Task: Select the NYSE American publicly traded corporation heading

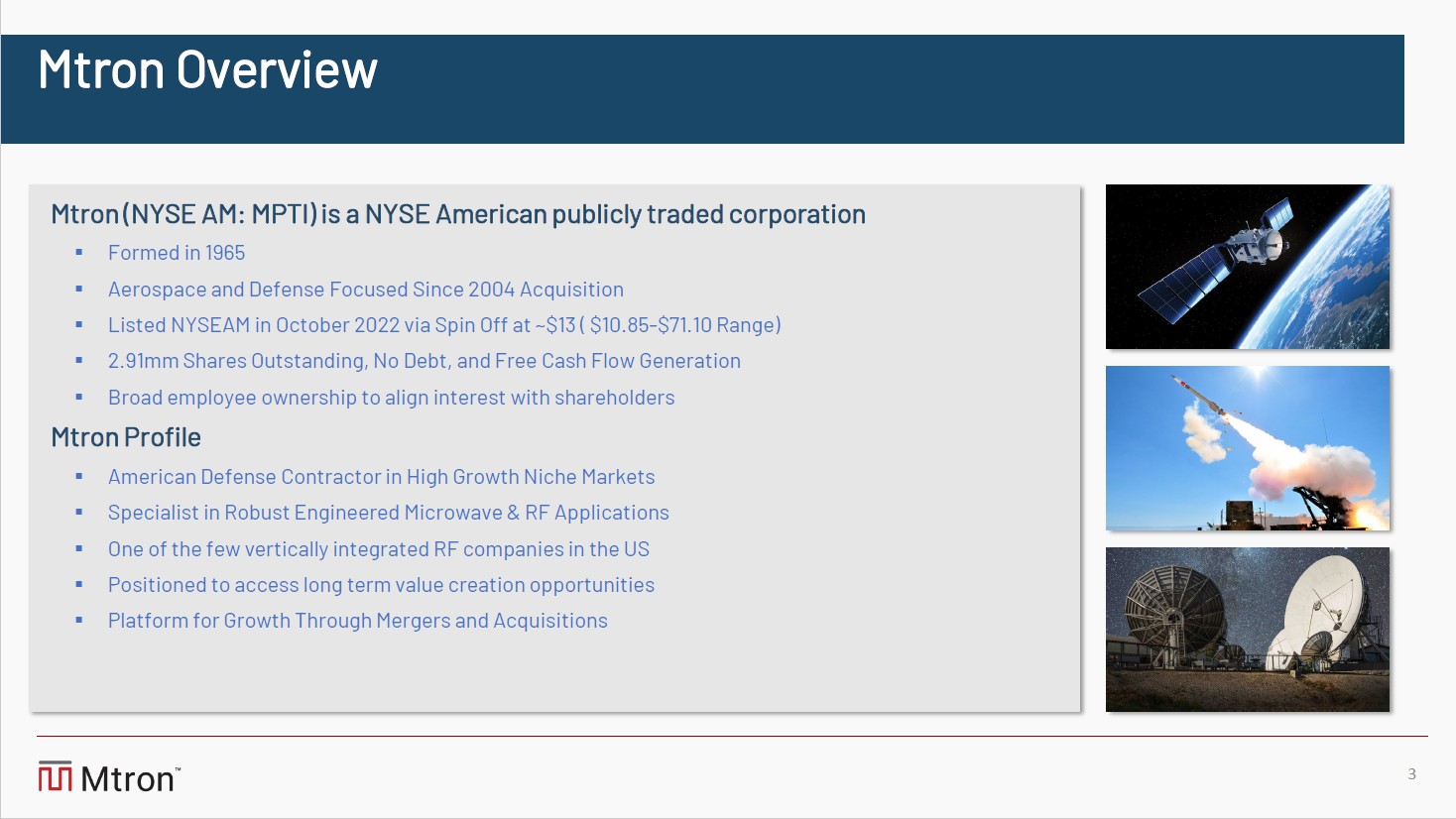Action: click(458, 214)
